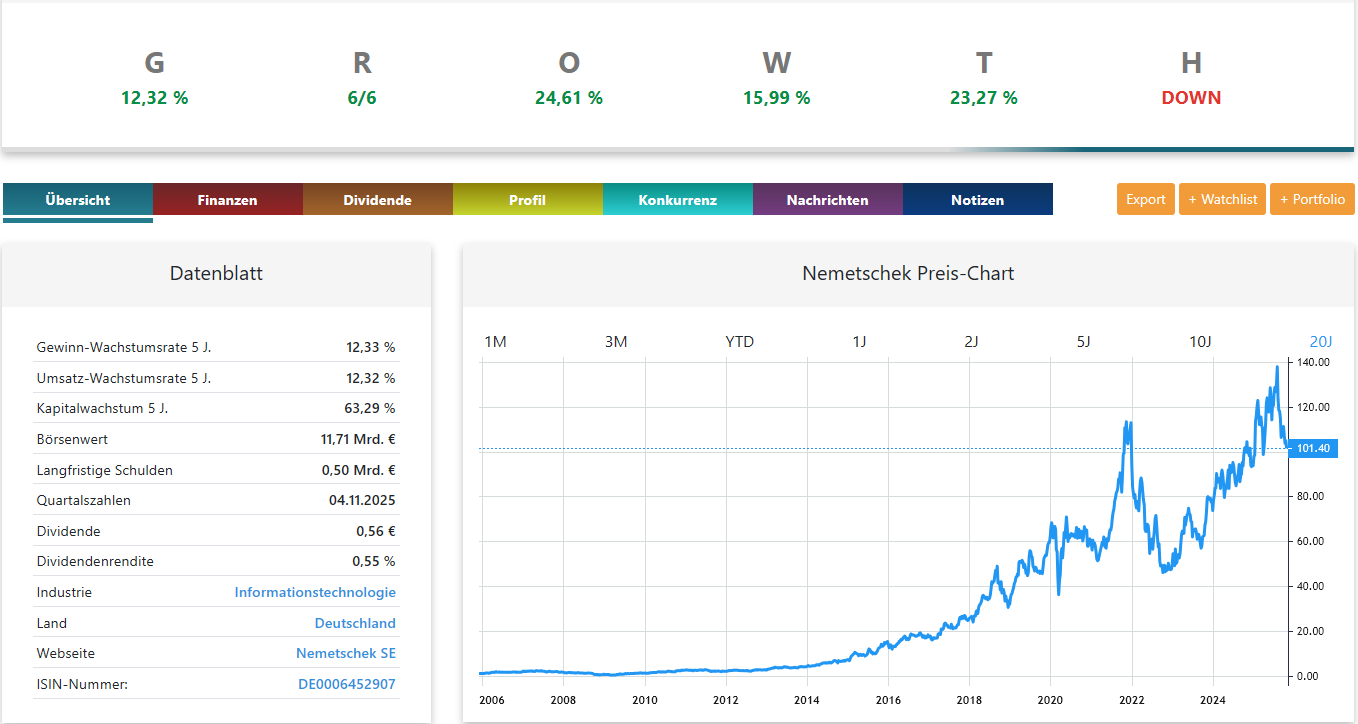1358x724 pixels.
Task: Click the Export button
Action: (1145, 199)
